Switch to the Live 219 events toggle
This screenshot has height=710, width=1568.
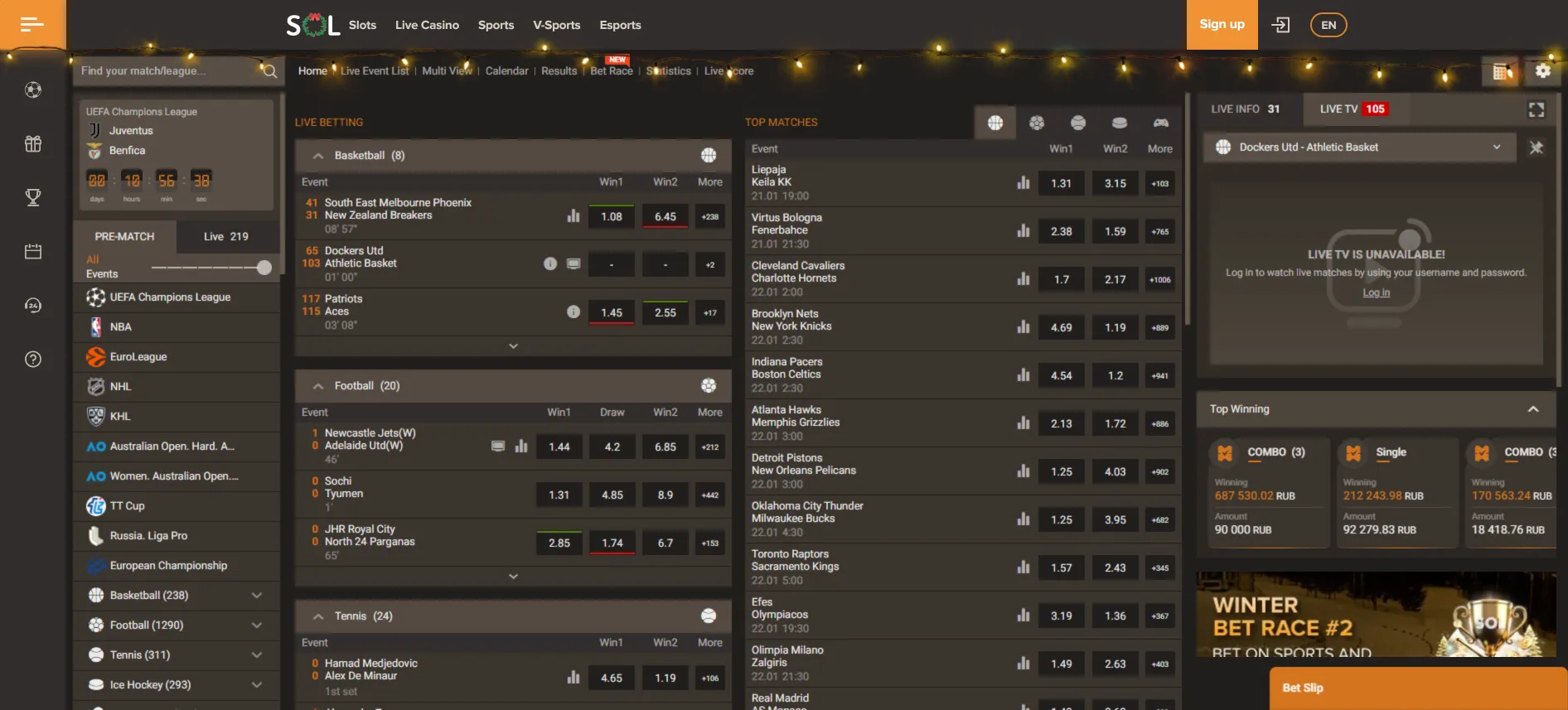click(x=225, y=236)
